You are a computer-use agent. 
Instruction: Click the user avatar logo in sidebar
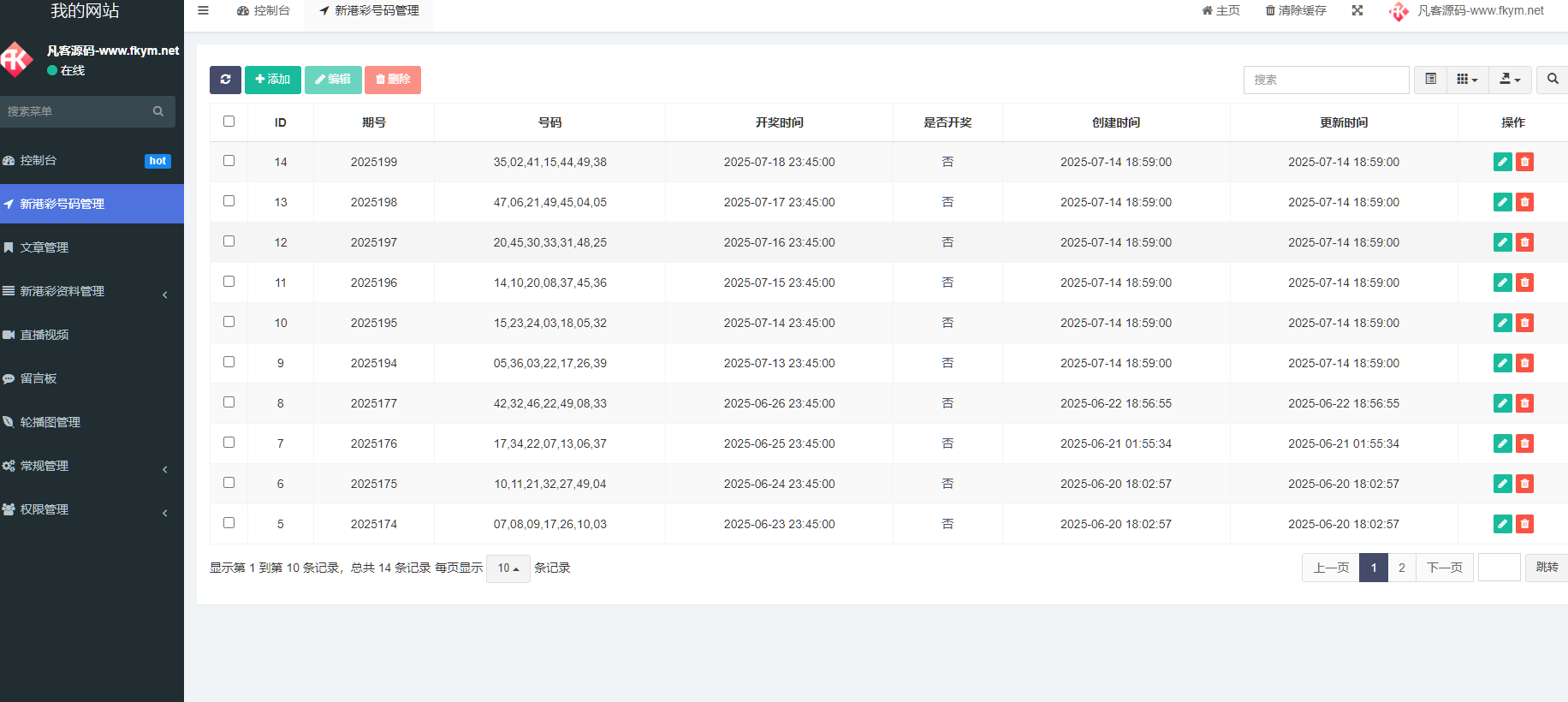click(15, 60)
